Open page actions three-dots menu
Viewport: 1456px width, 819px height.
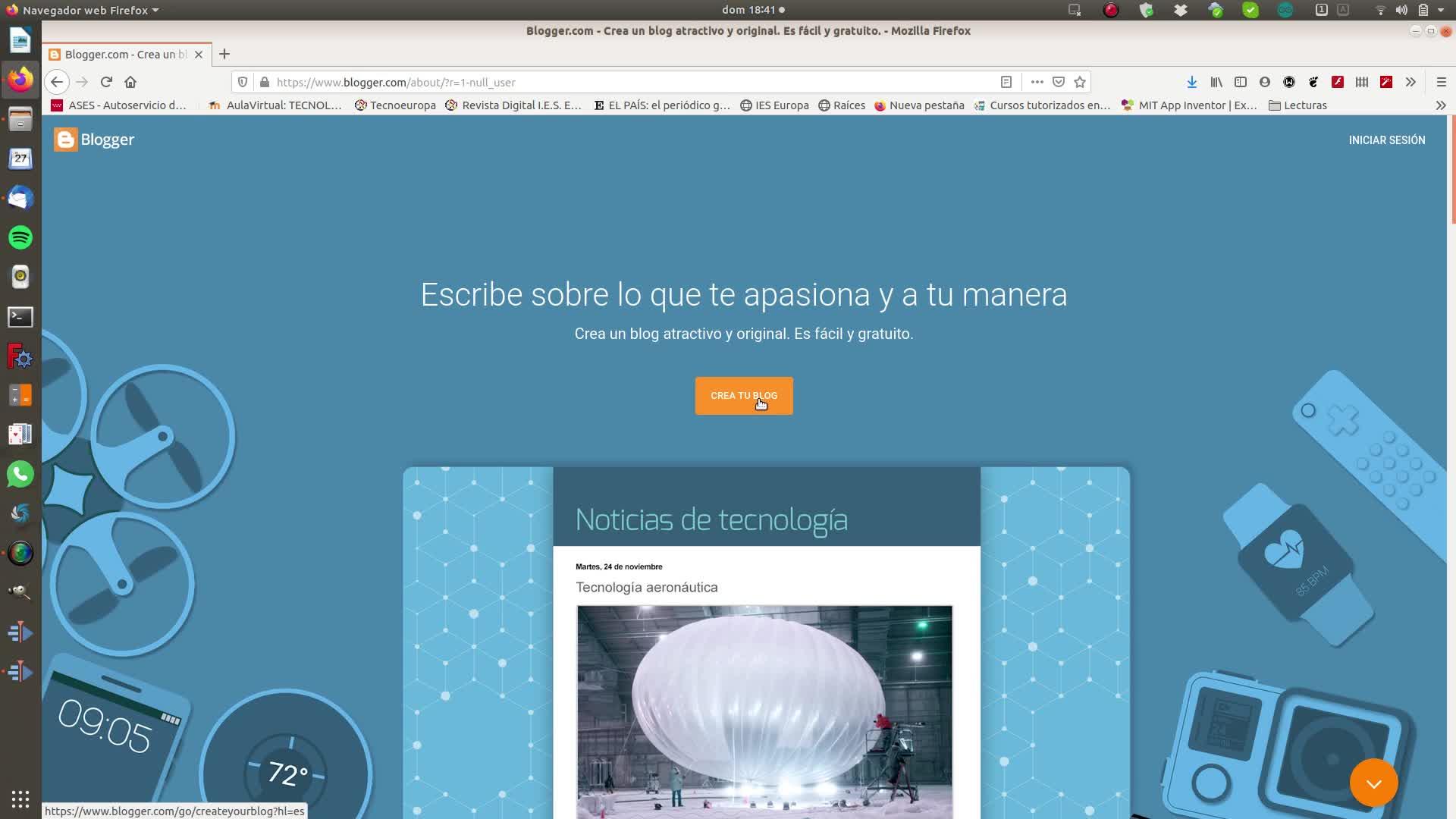point(1037,82)
